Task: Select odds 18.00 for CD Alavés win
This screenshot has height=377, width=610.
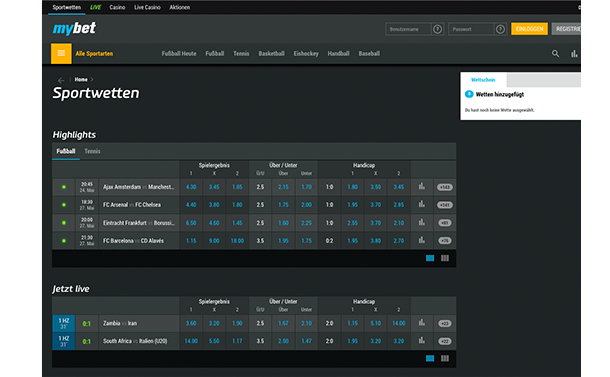Action: coord(237,241)
